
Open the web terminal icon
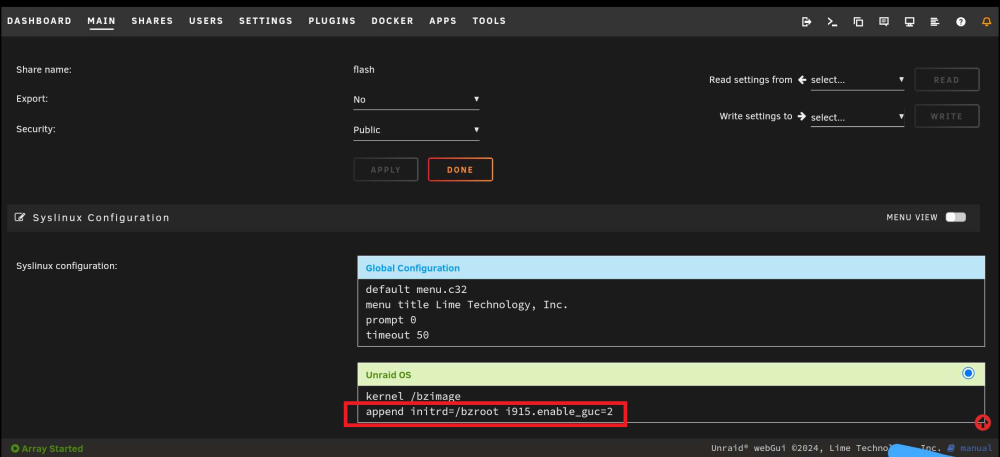tap(832, 22)
